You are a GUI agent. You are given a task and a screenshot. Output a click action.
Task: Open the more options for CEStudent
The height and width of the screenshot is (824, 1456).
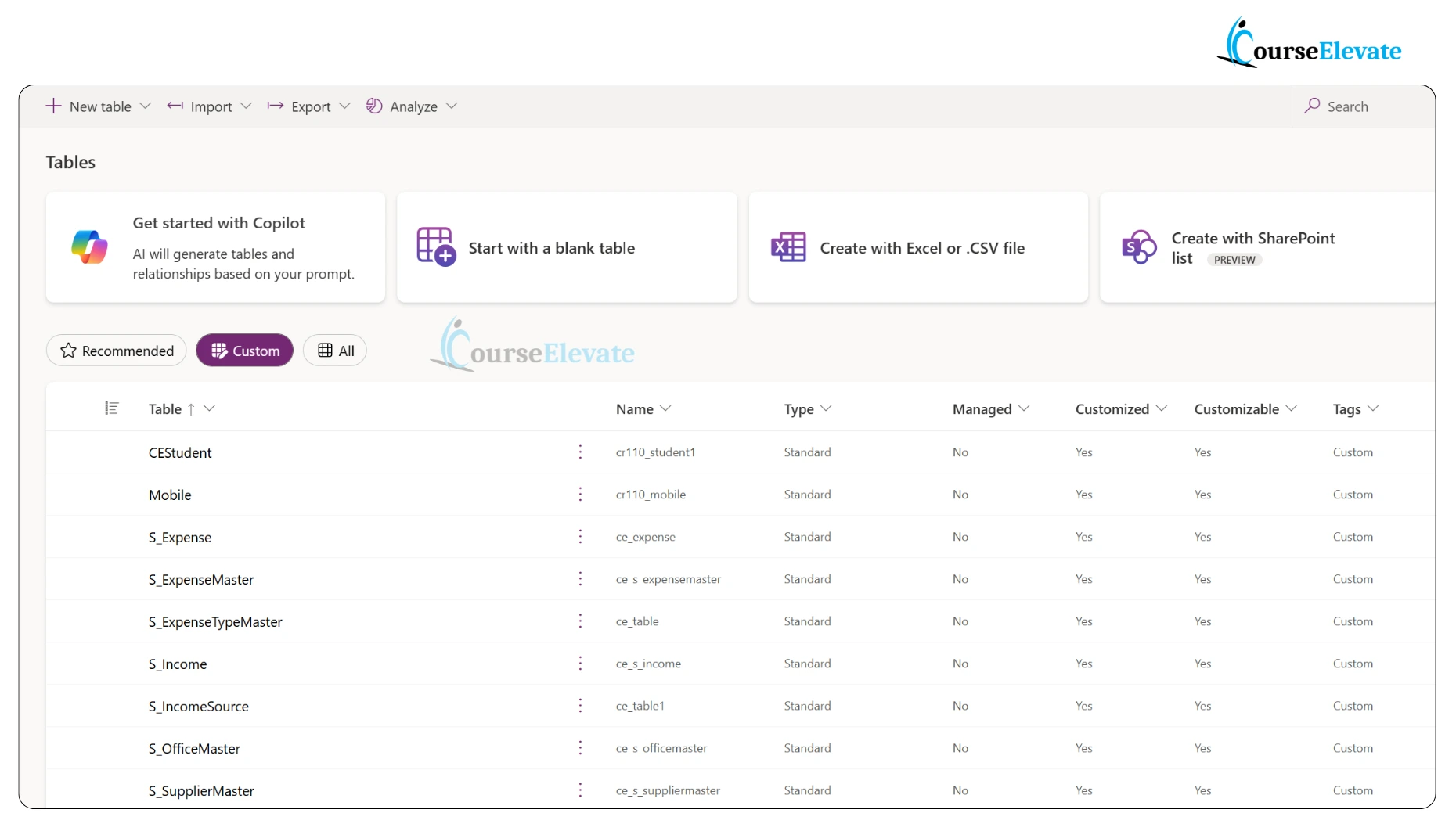(x=580, y=452)
